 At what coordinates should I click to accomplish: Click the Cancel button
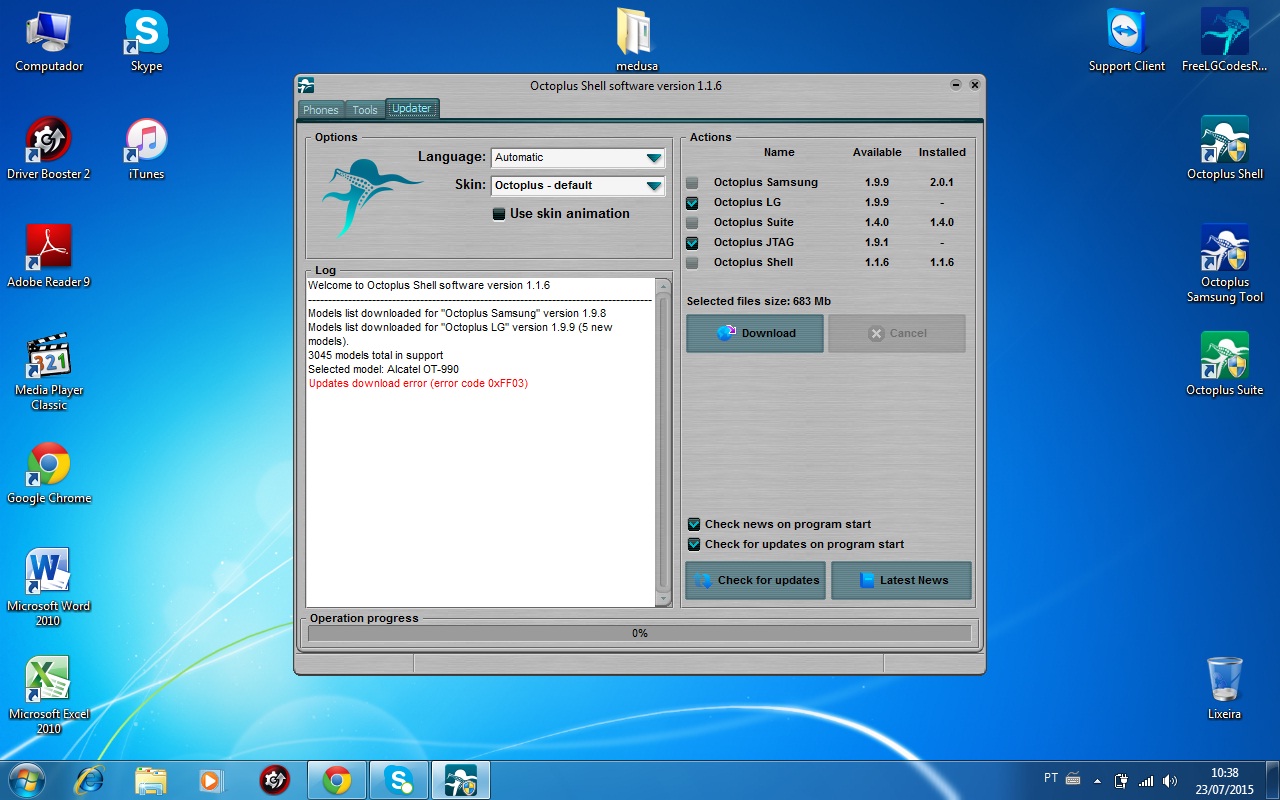click(x=897, y=334)
